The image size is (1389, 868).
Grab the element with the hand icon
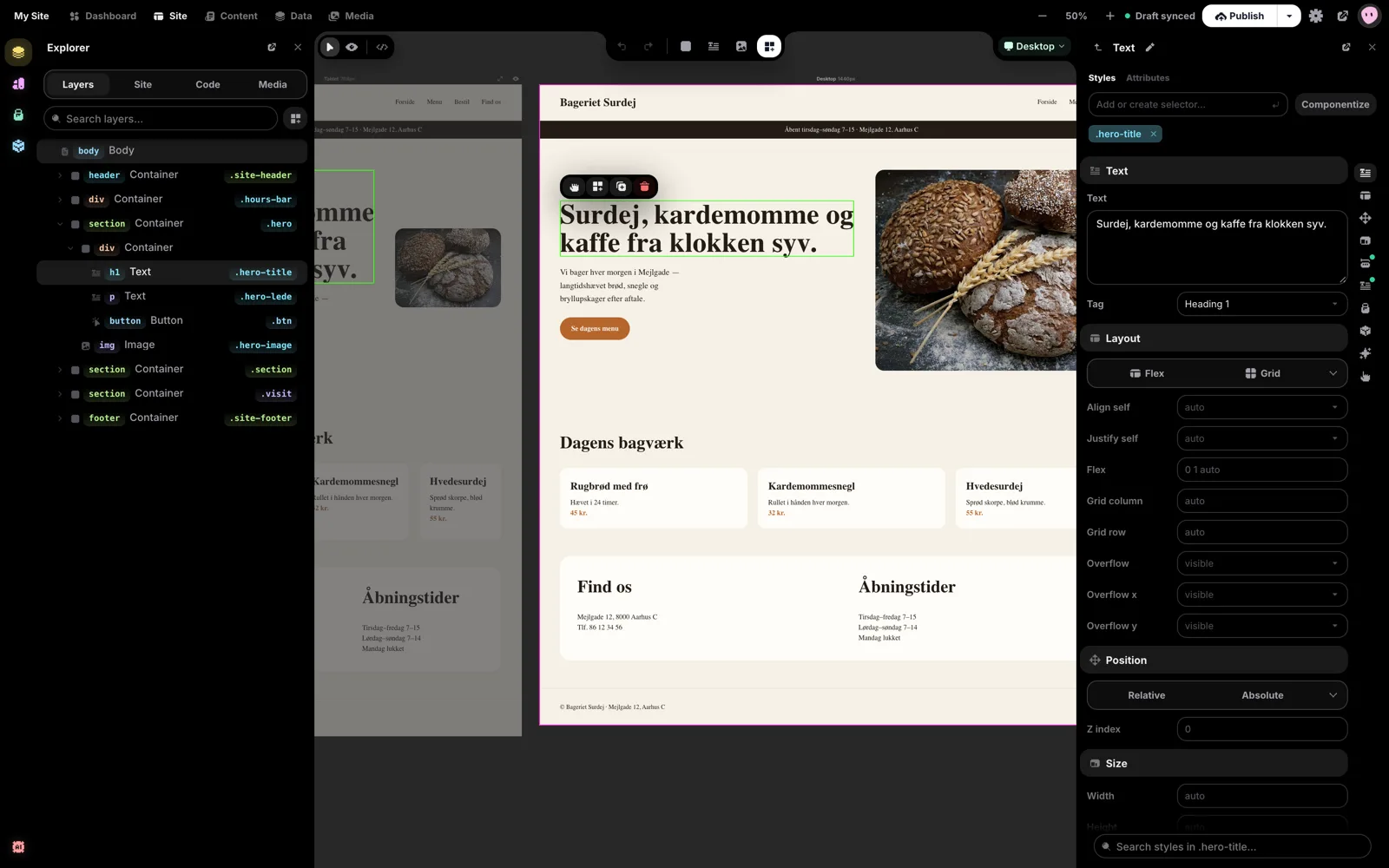[574, 187]
